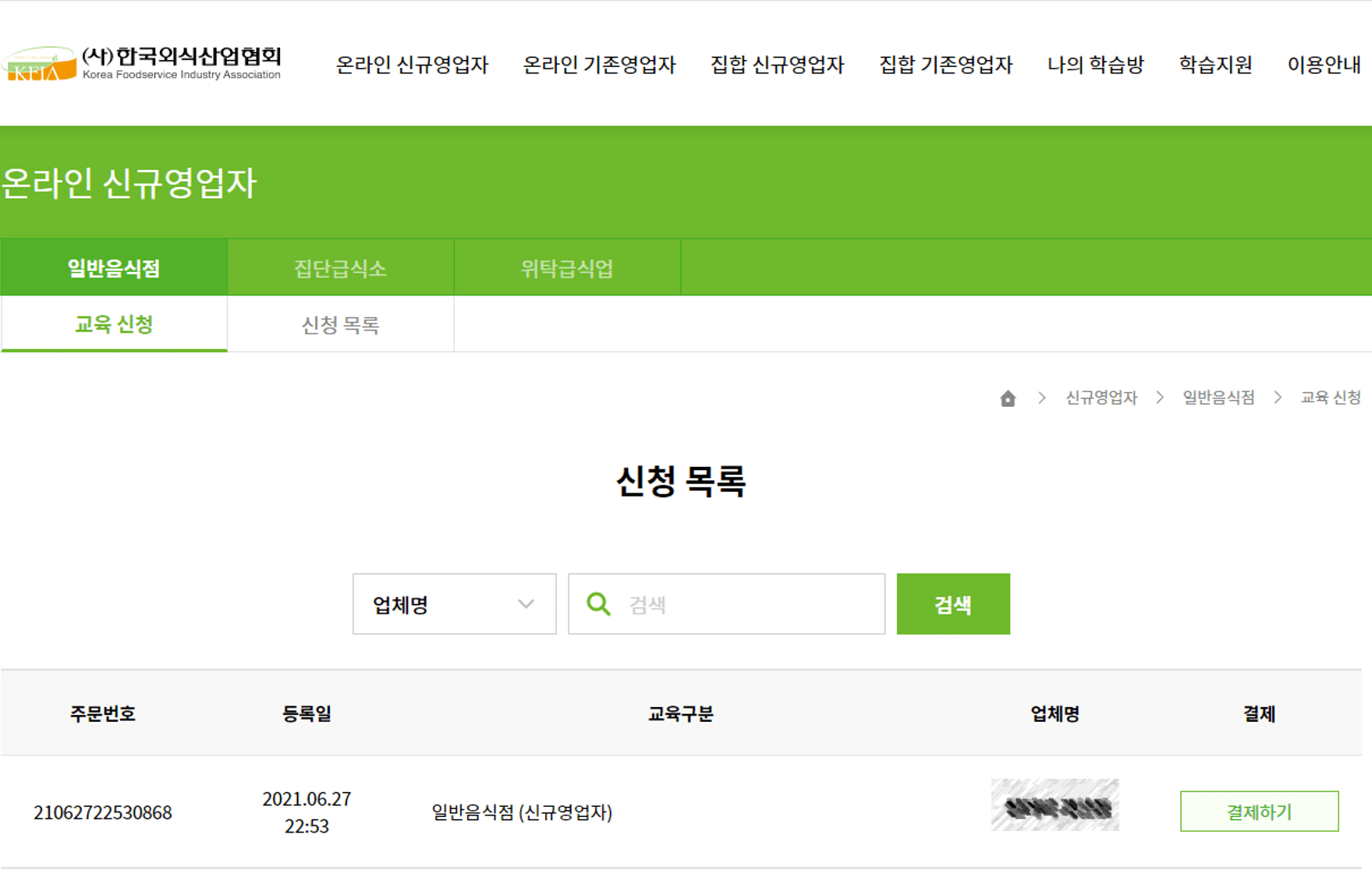The width and height of the screenshot is (1372, 877).
Task: Click the 업체명 column header
Action: (1055, 713)
